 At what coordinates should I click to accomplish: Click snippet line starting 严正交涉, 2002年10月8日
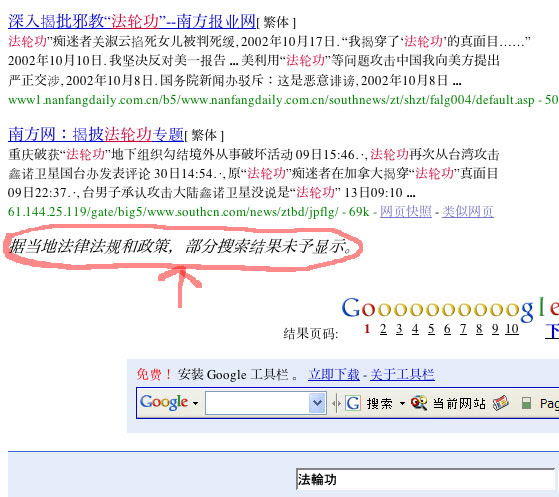235,81
